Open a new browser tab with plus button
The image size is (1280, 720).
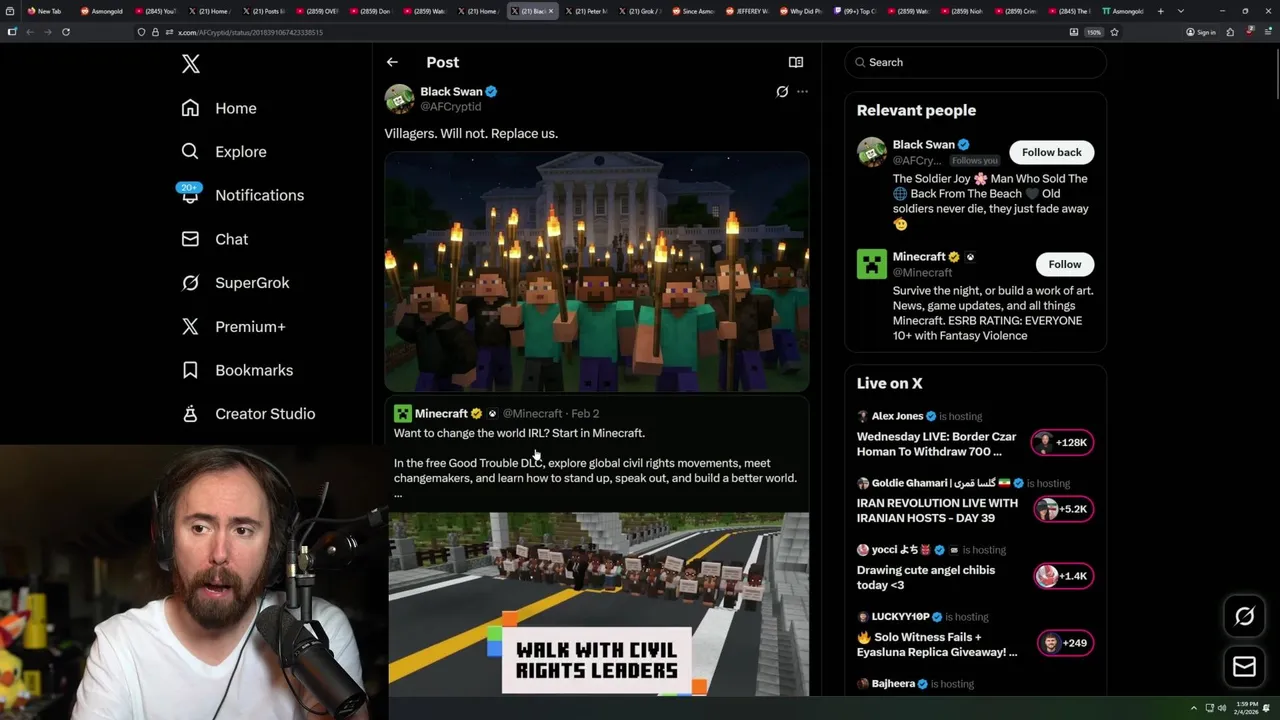click(1160, 11)
